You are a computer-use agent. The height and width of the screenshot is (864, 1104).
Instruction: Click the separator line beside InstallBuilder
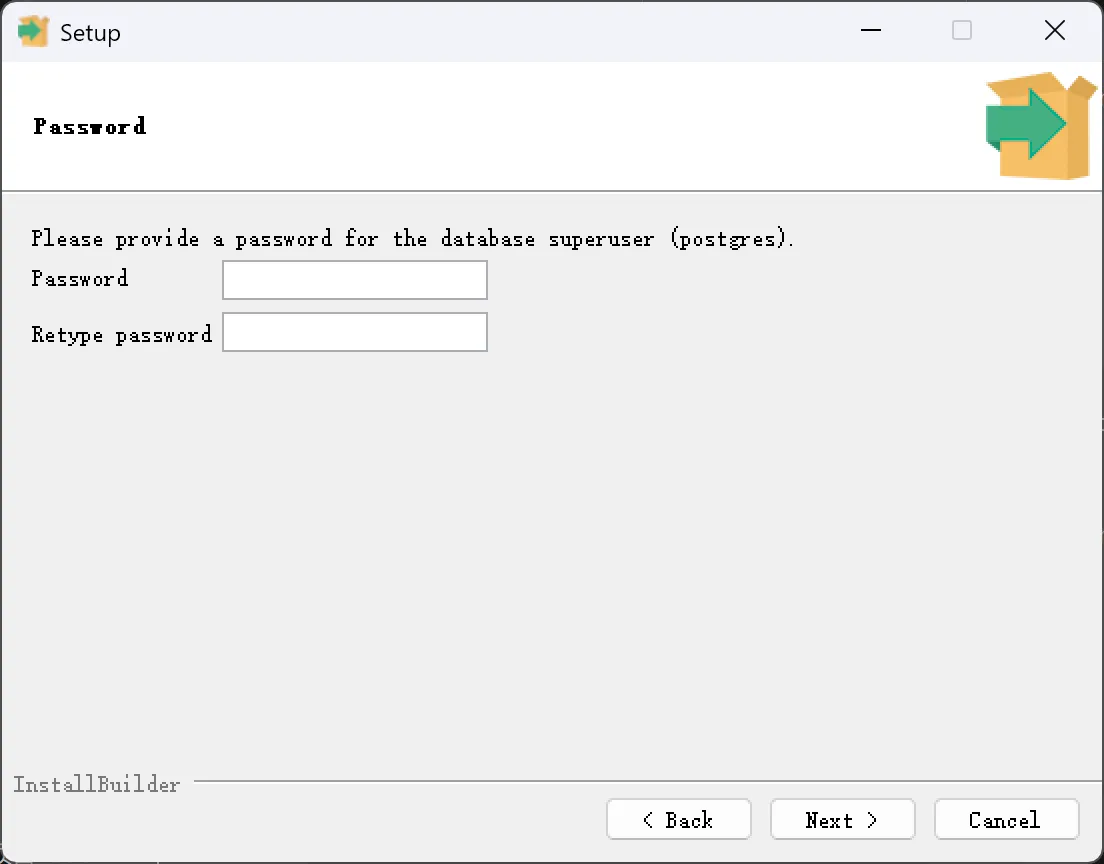coord(648,780)
